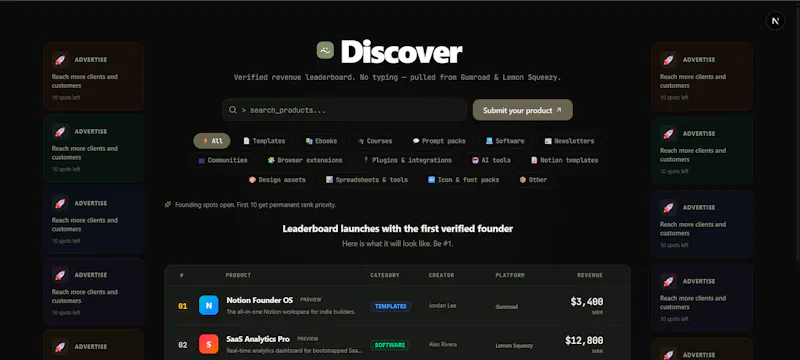Viewport: 800px width, 360px height.
Task: Click the SOFTWARE category badge
Action: [390, 345]
